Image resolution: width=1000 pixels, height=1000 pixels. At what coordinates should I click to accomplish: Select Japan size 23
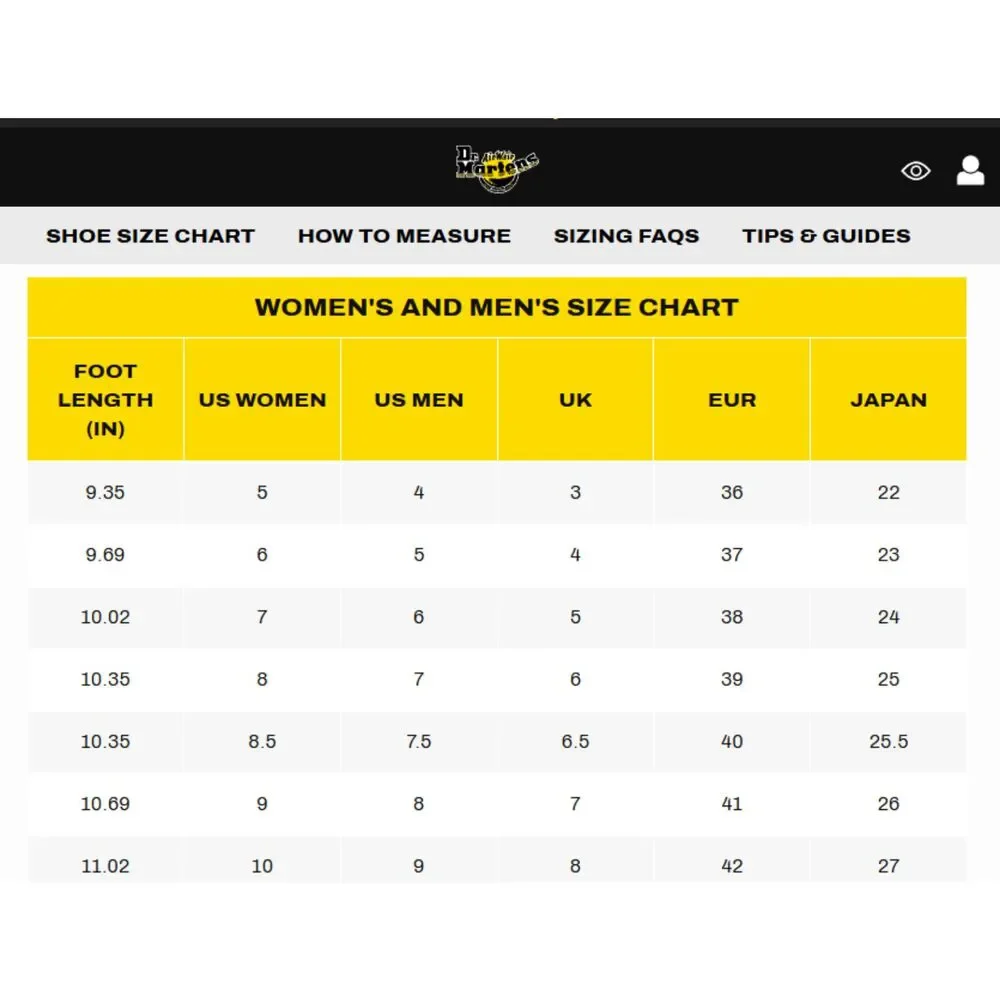click(x=888, y=555)
